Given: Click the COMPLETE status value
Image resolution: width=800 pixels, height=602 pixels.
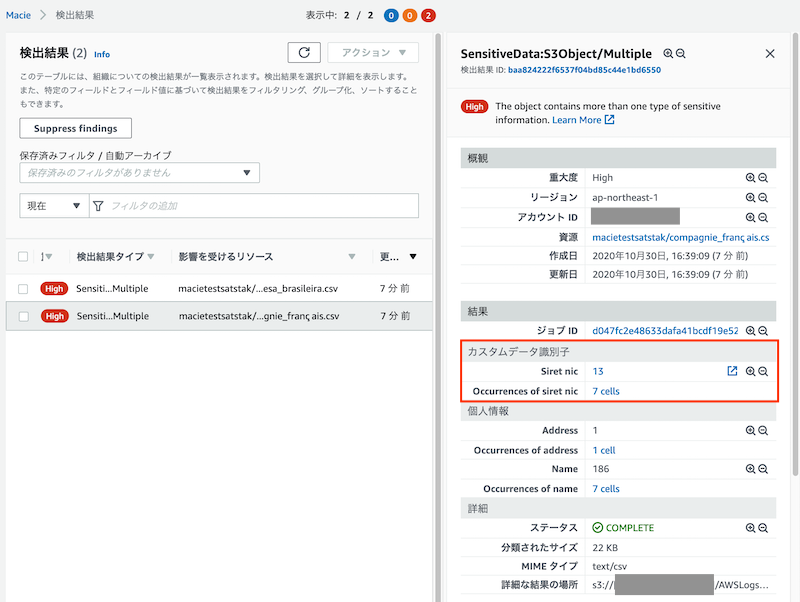Looking at the screenshot, I should pos(623,528).
